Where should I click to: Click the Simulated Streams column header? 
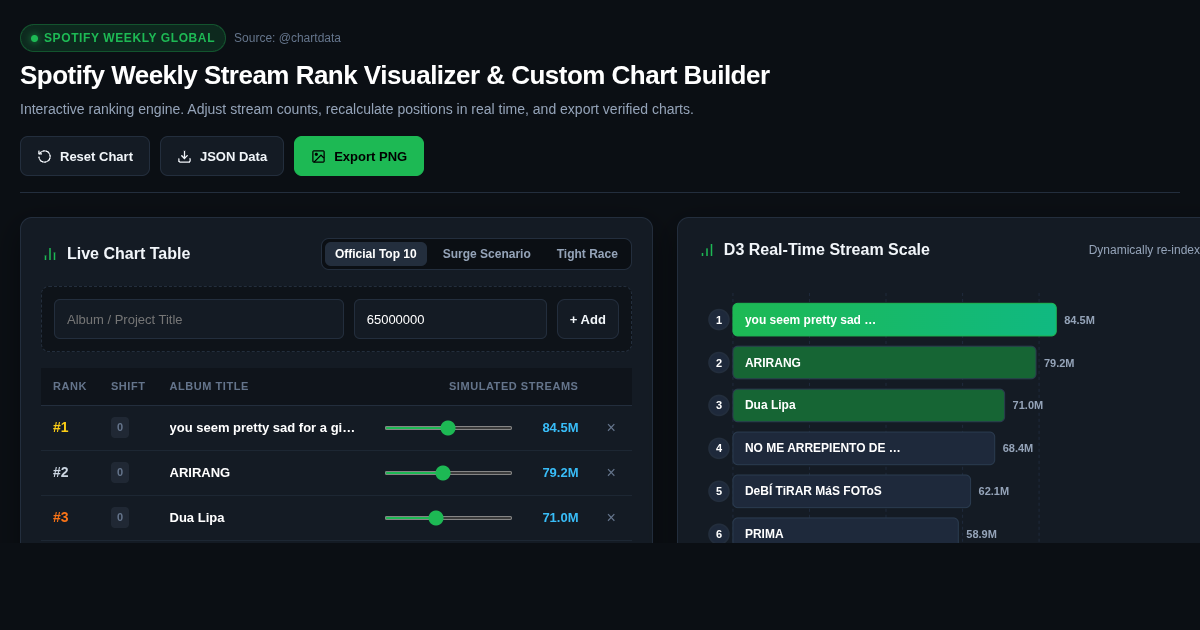(x=513, y=386)
